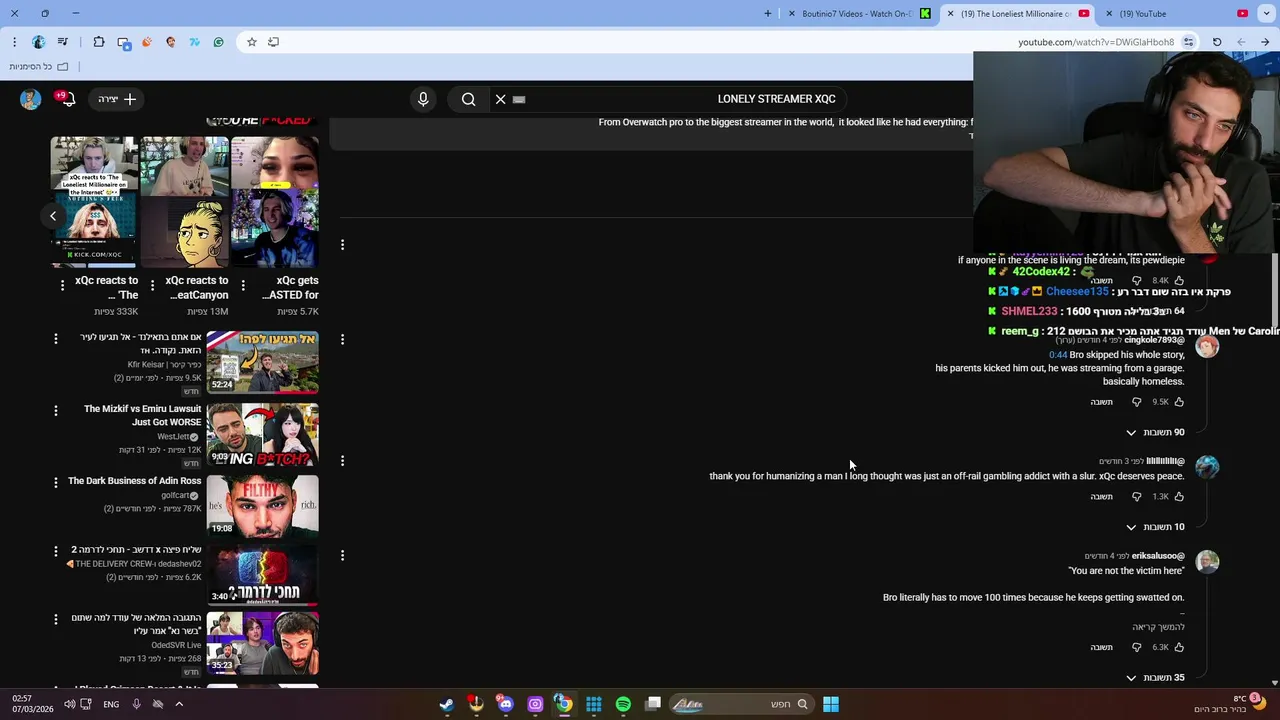
Task: Open the Chrome profile avatar
Action: 39,42
